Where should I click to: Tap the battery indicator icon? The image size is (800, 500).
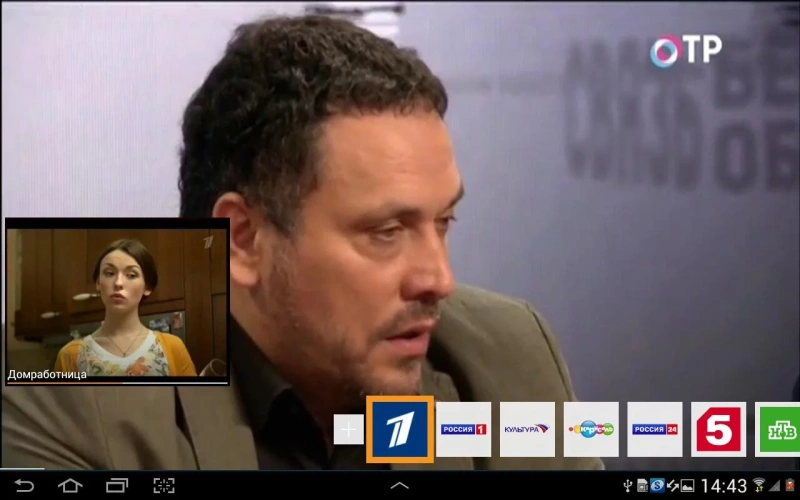point(790,486)
